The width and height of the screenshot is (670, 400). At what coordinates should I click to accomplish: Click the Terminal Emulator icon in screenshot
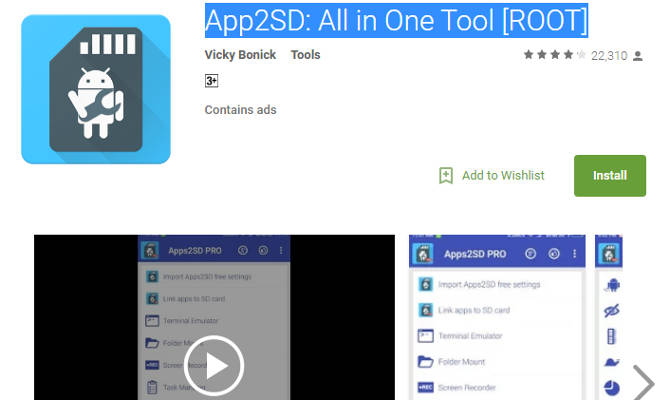pos(425,336)
